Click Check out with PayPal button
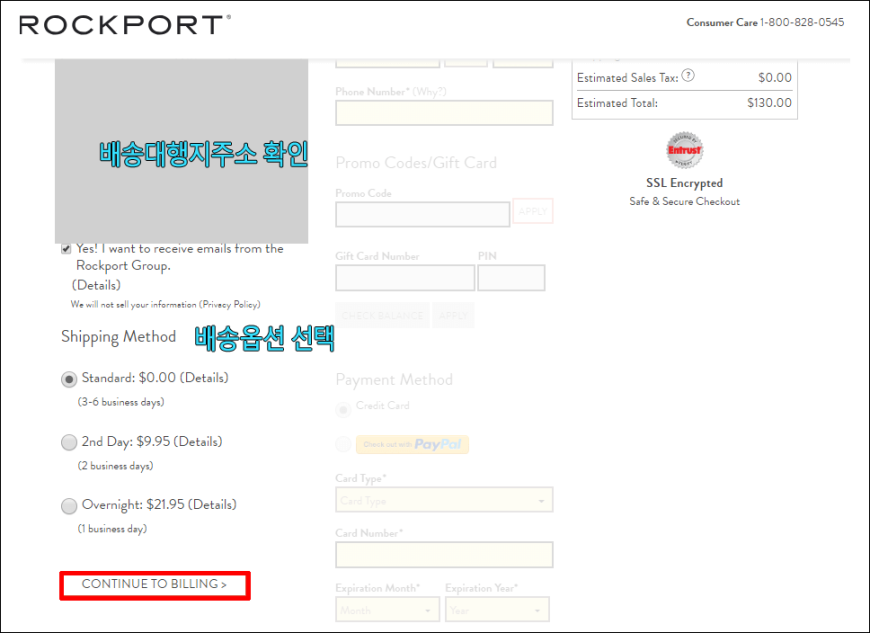This screenshot has height=633, width=870. click(412, 444)
